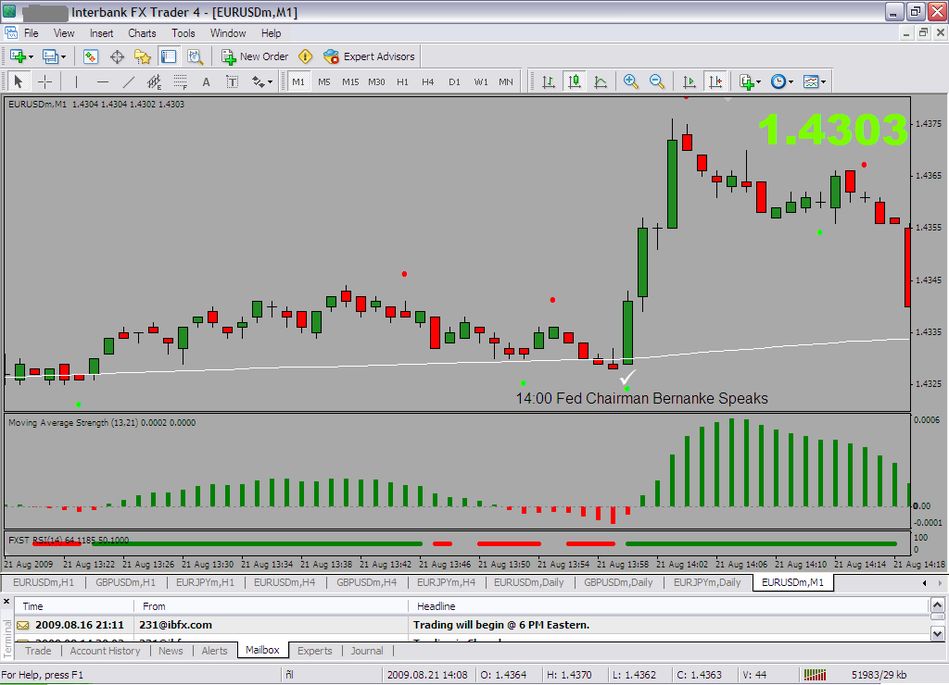Screen dimensions: 949x685
Task: Select the Text label tool
Action: click(206, 82)
